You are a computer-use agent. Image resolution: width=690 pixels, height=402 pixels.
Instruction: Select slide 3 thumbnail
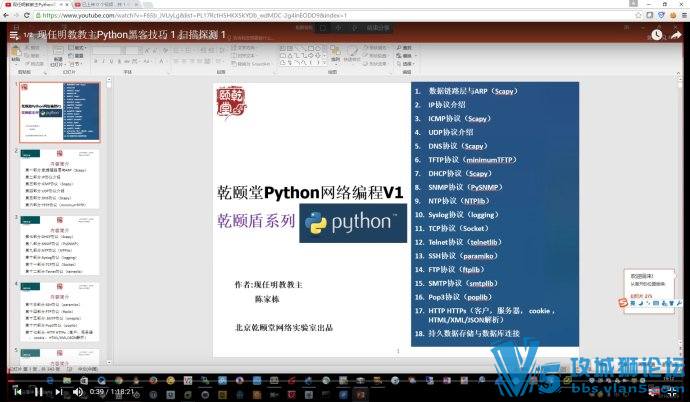59,245
